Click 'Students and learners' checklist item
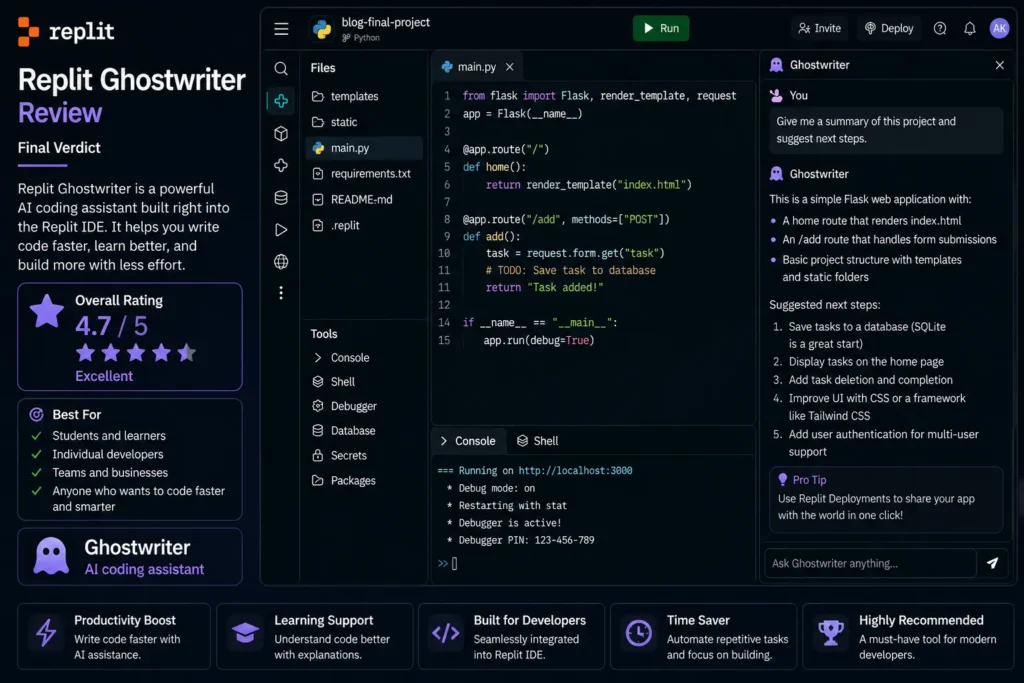This screenshot has height=683, width=1024. pos(108,436)
